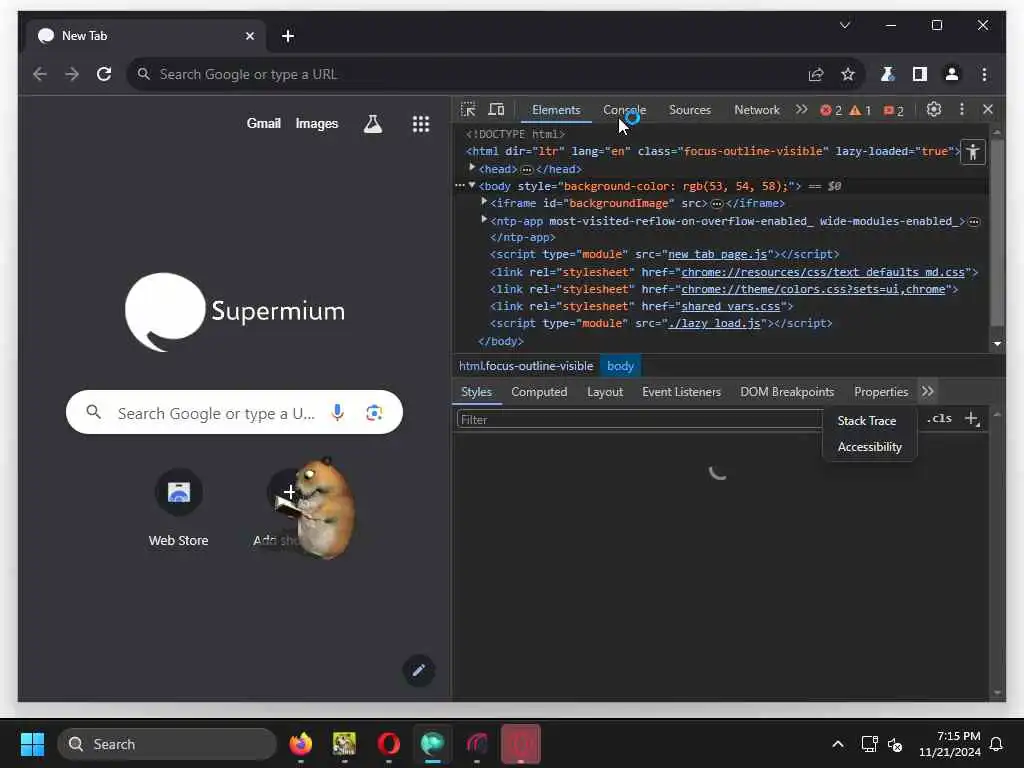Click the share page icon
The width and height of the screenshot is (1024, 768).
tap(816, 74)
